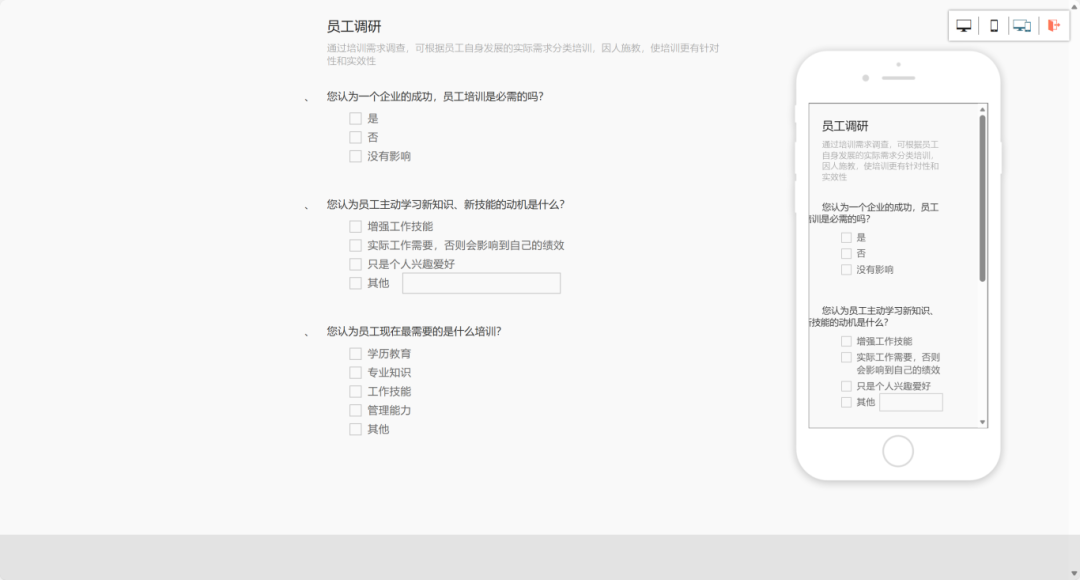Viewport: 1080px width, 580px height.
Task: Check the "是" option inside the phone preview
Action: coord(847,237)
